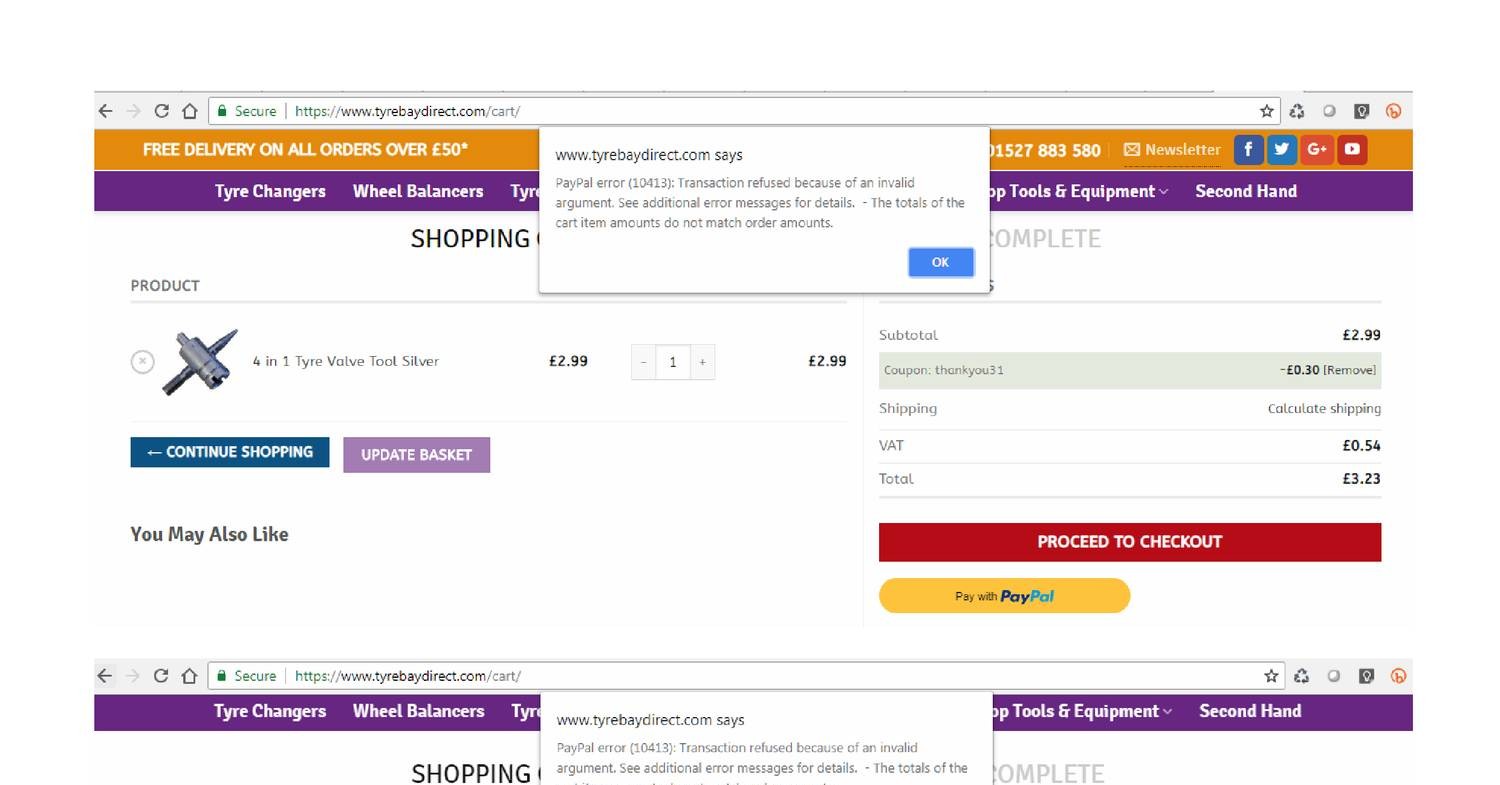Pay with PayPal button

click(1004, 596)
